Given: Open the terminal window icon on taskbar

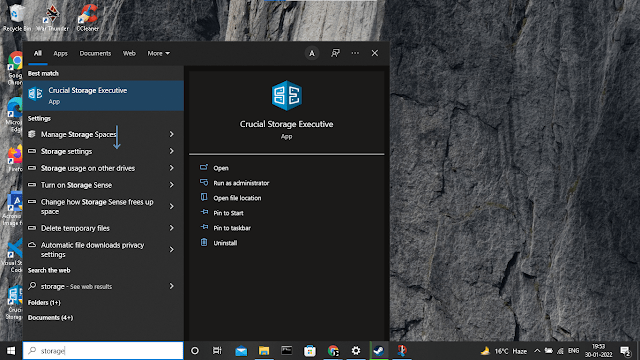Looking at the screenshot, I should pos(287,351).
